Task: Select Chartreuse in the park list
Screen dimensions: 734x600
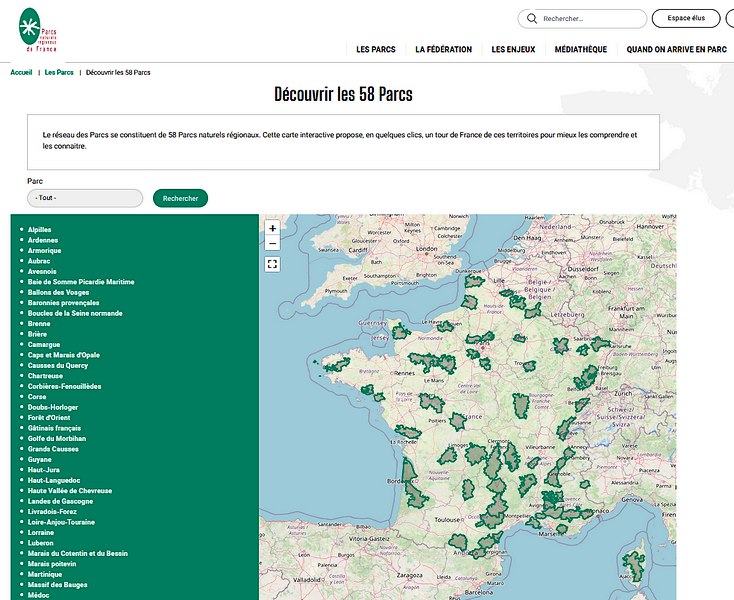Action: [x=45, y=376]
